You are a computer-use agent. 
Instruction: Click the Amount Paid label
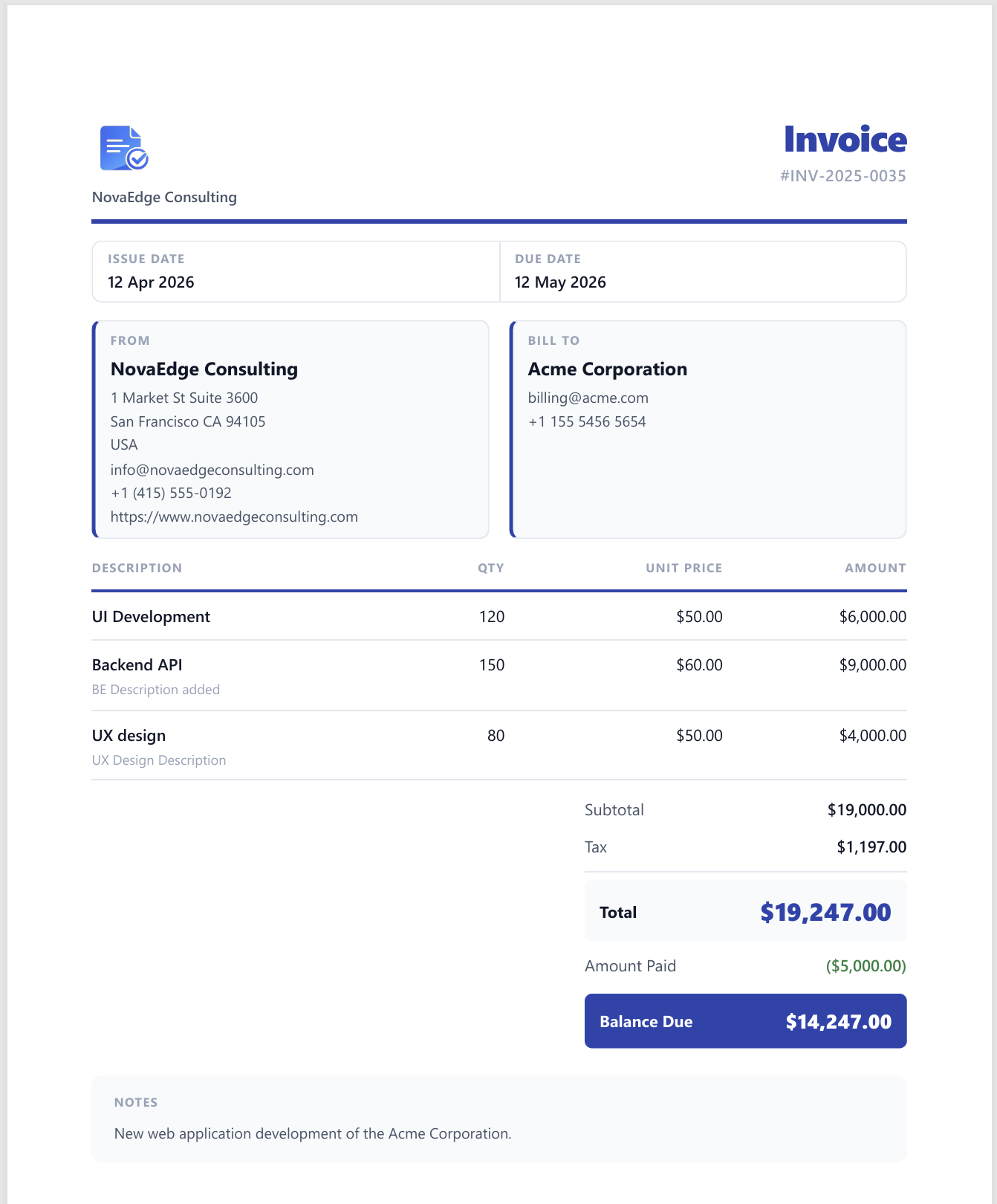pos(631,966)
